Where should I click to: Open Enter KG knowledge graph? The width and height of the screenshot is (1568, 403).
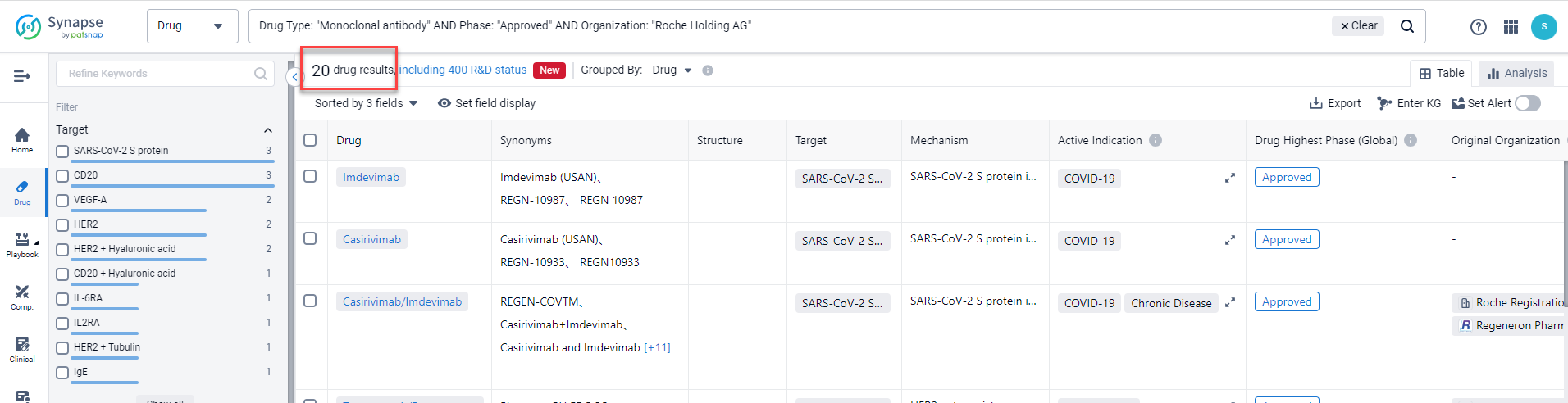pos(1409,103)
